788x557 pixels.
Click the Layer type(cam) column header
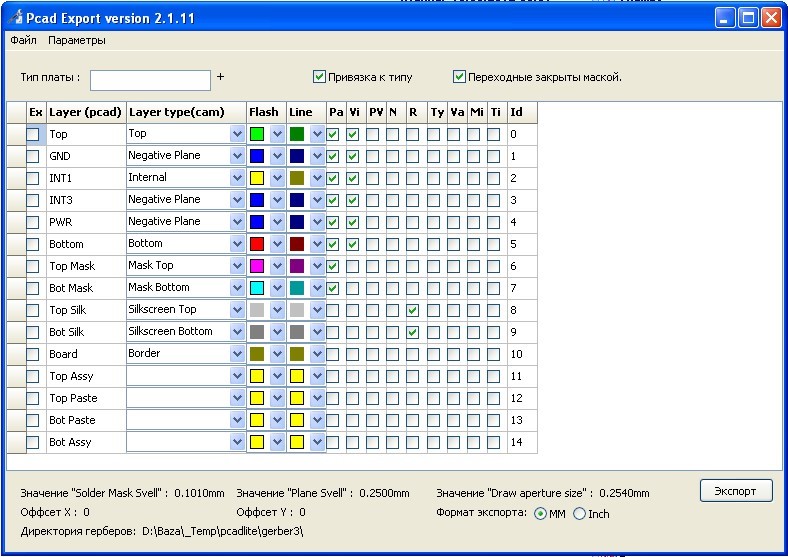point(186,112)
